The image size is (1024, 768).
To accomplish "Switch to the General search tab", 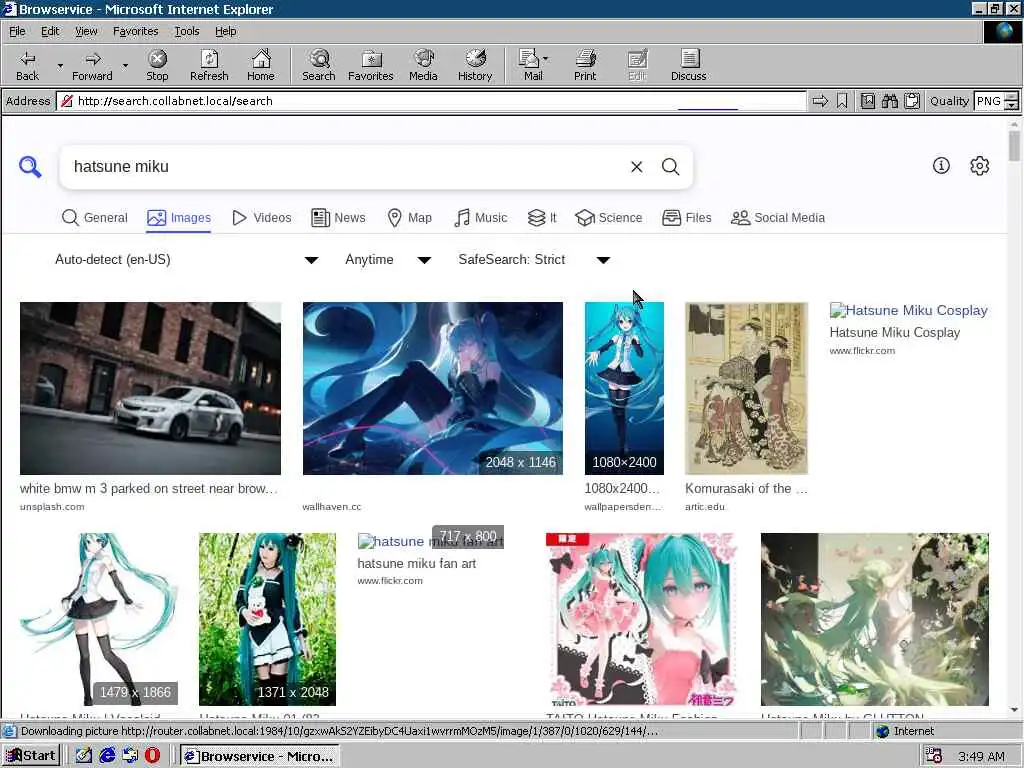I will point(95,217).
